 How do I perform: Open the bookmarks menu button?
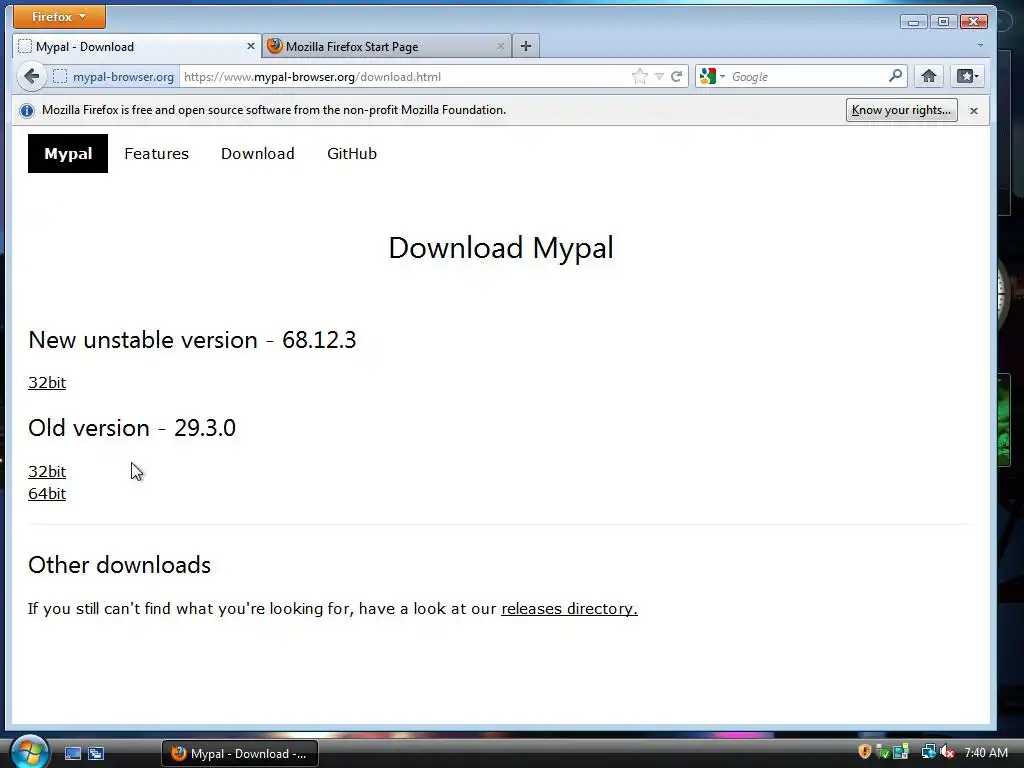pos(967,76)
